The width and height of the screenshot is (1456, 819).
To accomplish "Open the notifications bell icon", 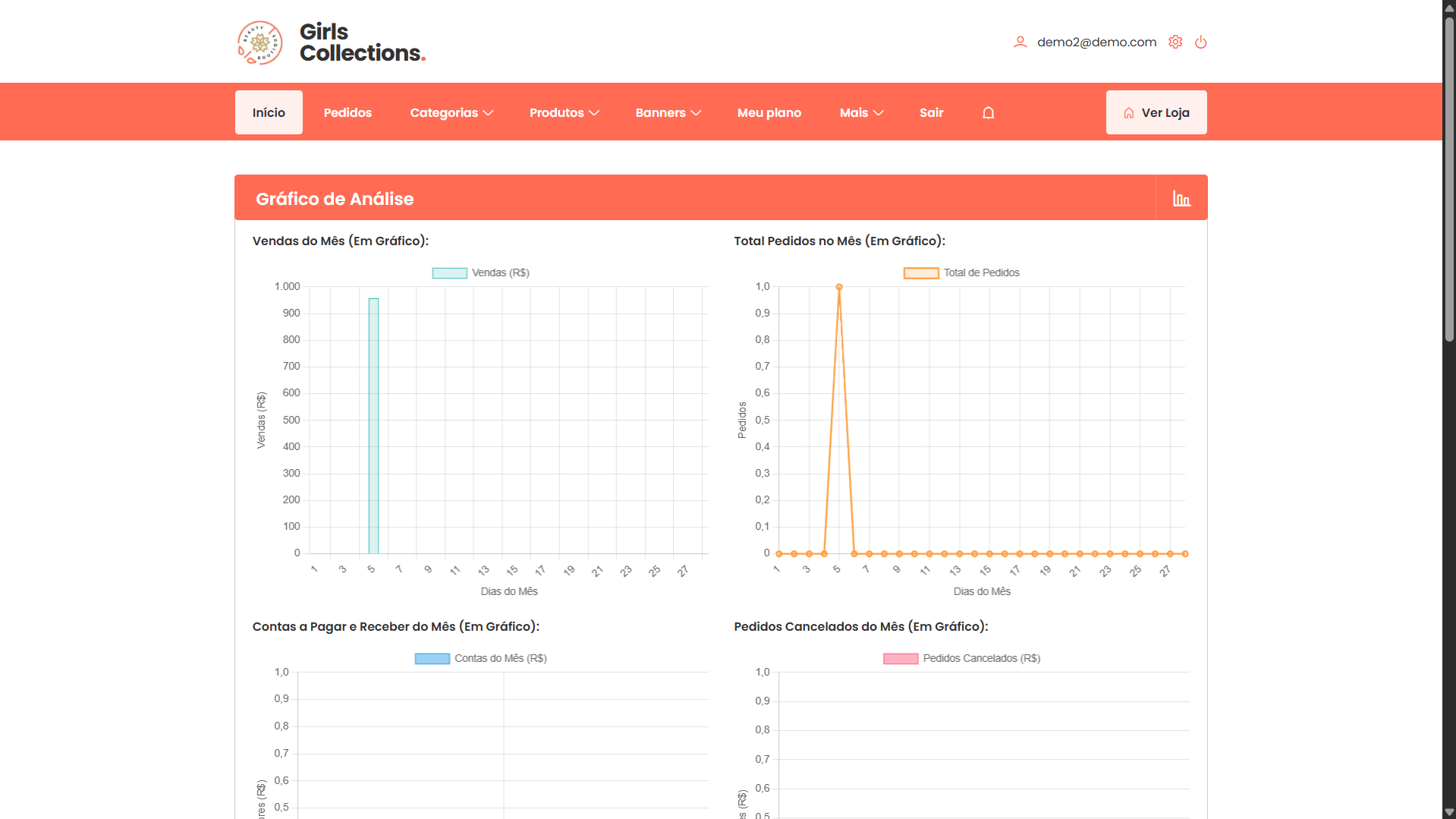I will 988,112.
